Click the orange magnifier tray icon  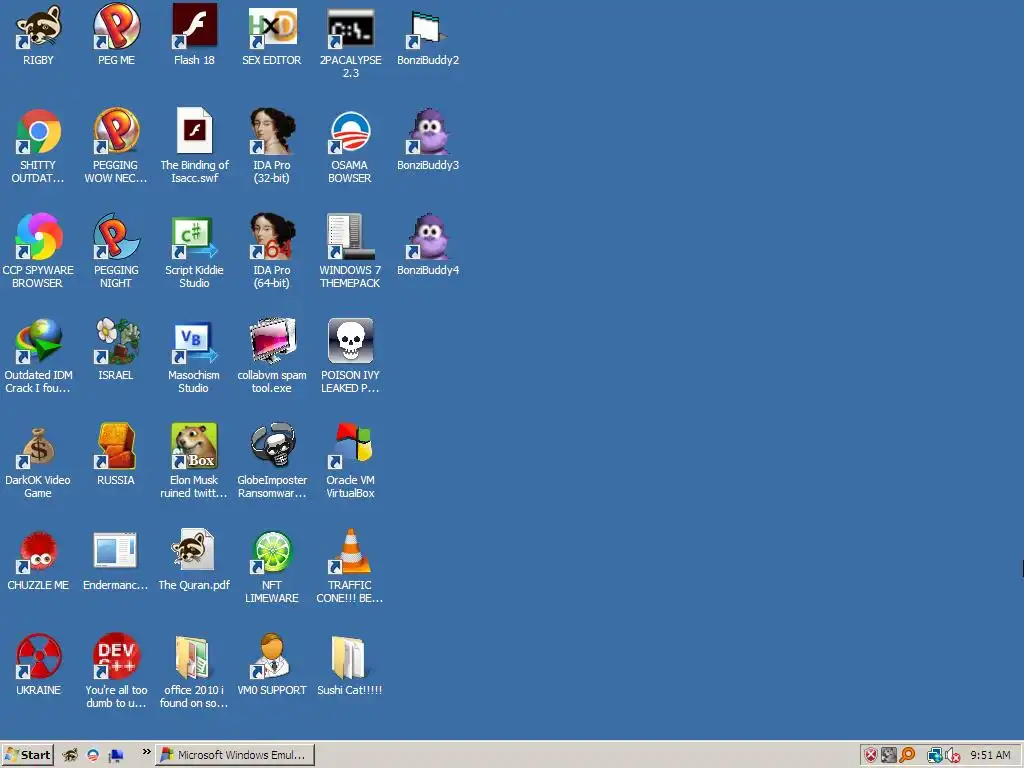(907, 755)
